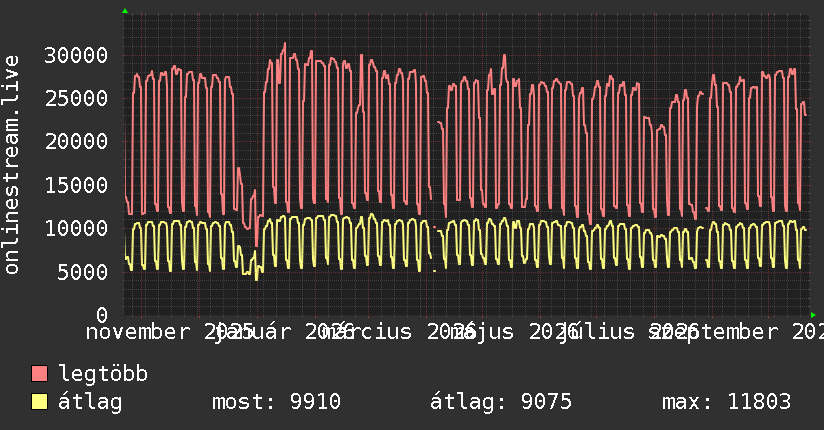Select the átlag legend label
Image resolution: width=824 pixels, height=430 pixels.
pos(90,402)
